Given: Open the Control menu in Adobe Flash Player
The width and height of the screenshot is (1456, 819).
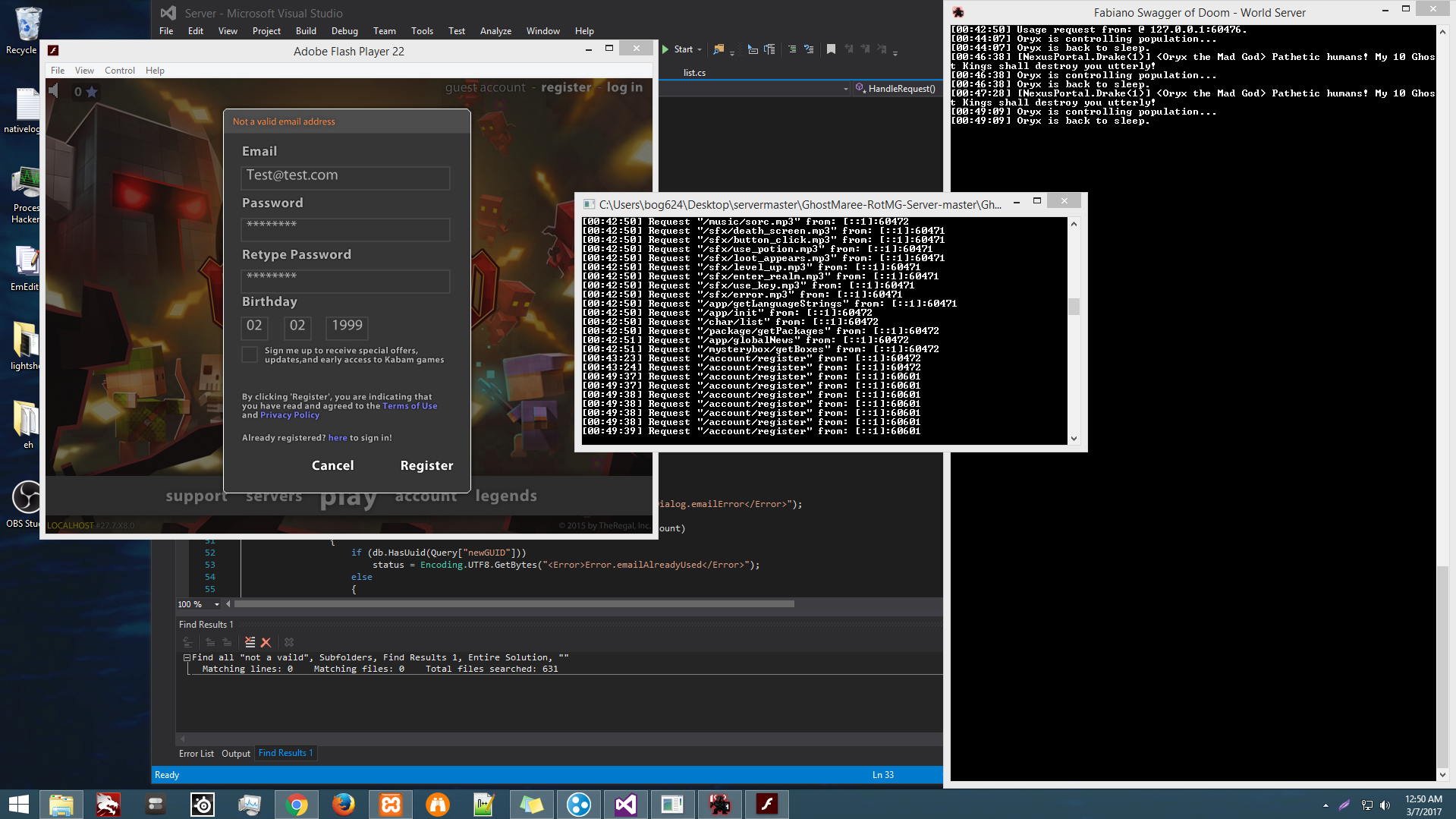Looking at the screenshot, I should click(x=120, y=71).
